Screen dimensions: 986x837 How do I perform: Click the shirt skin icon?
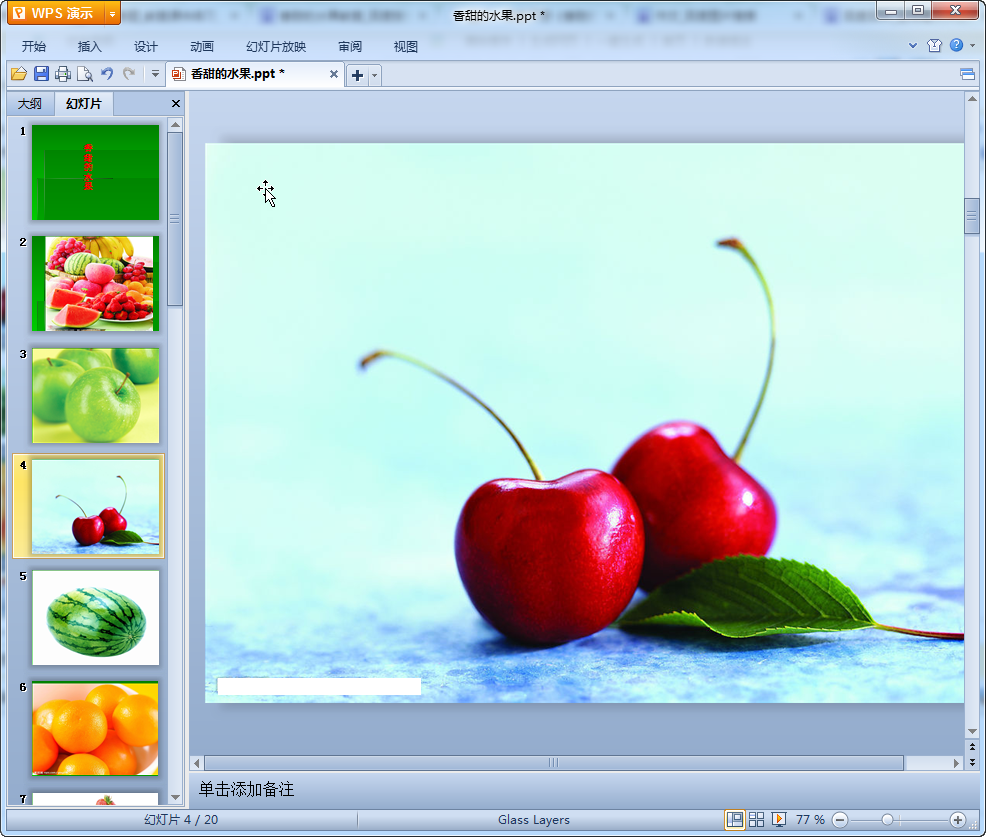[x=934, y=45]
